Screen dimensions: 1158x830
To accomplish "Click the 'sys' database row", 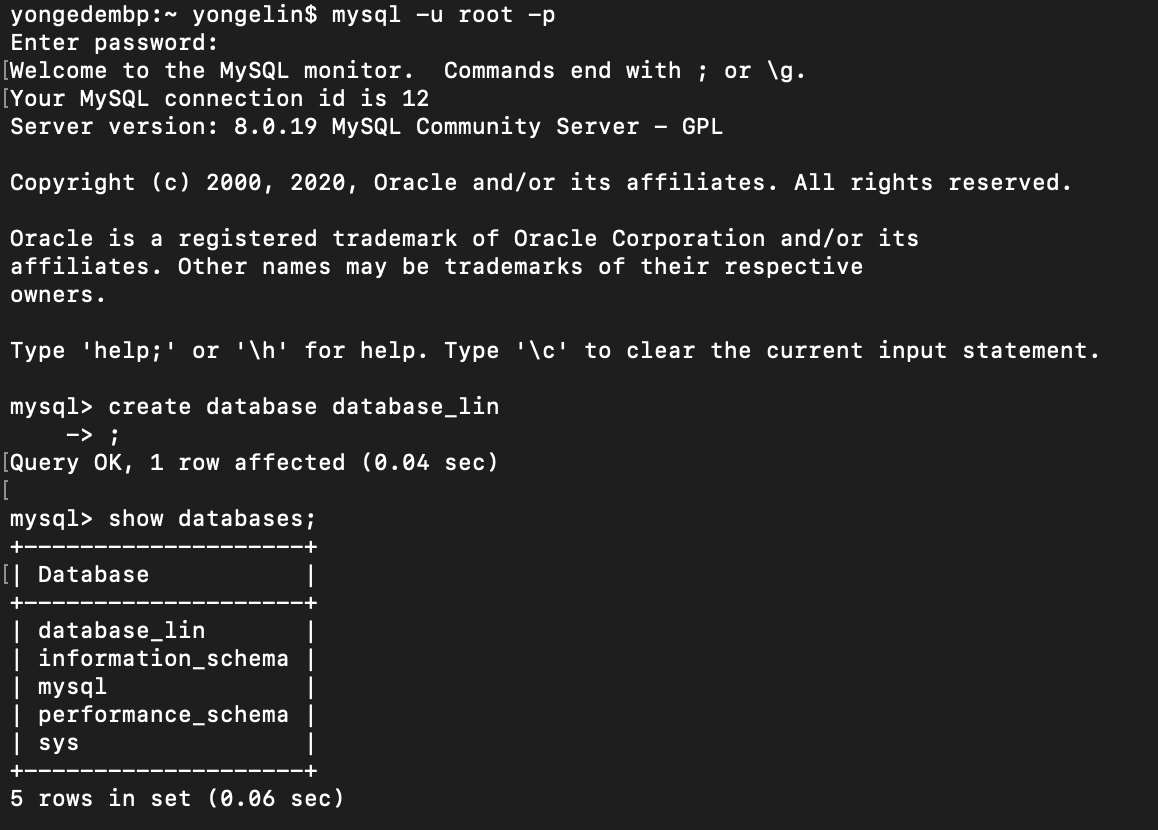I will [x=58, y=743].
